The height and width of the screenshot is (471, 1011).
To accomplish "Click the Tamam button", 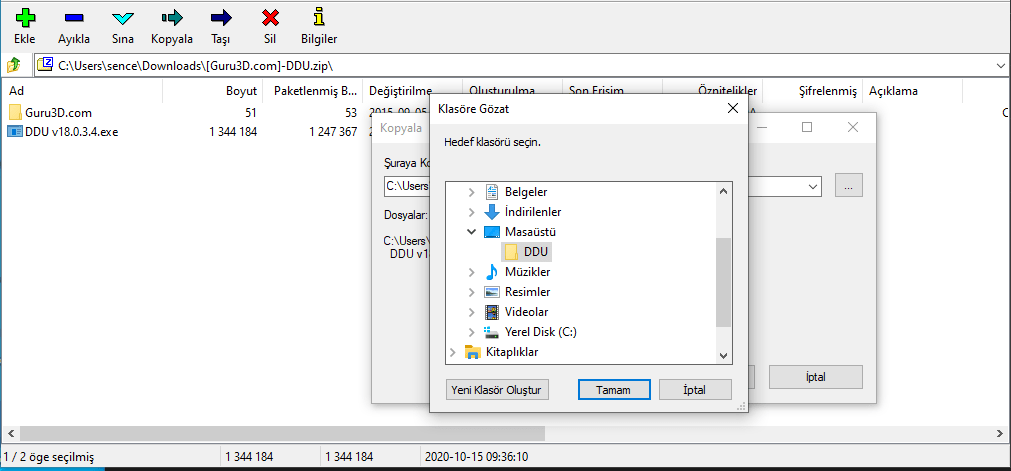I will tap(613, 390).
